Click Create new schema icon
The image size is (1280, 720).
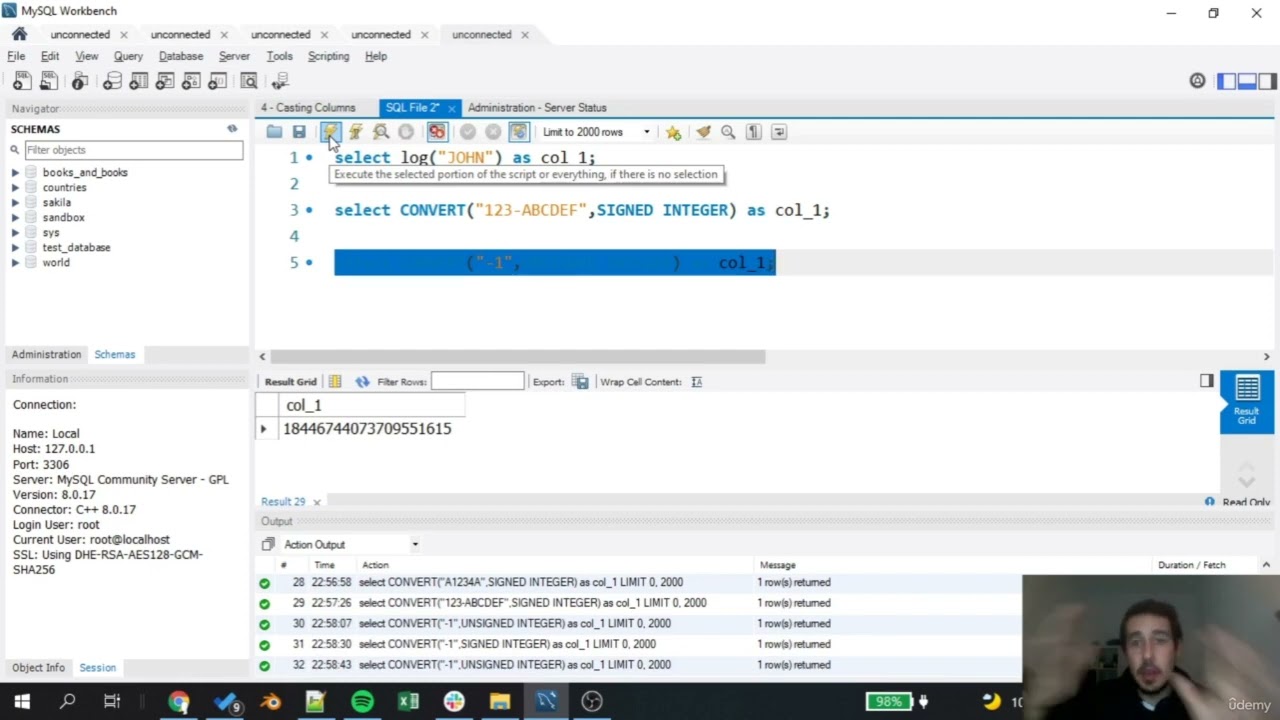click(112, 81)
